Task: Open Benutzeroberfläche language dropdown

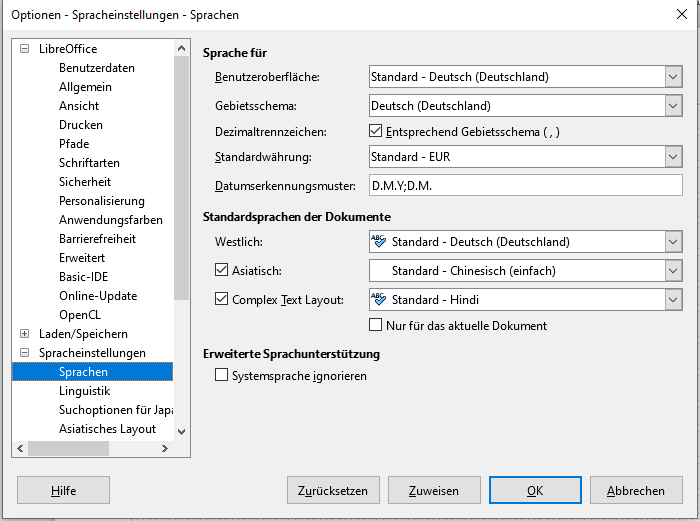Action: point(673,77)
